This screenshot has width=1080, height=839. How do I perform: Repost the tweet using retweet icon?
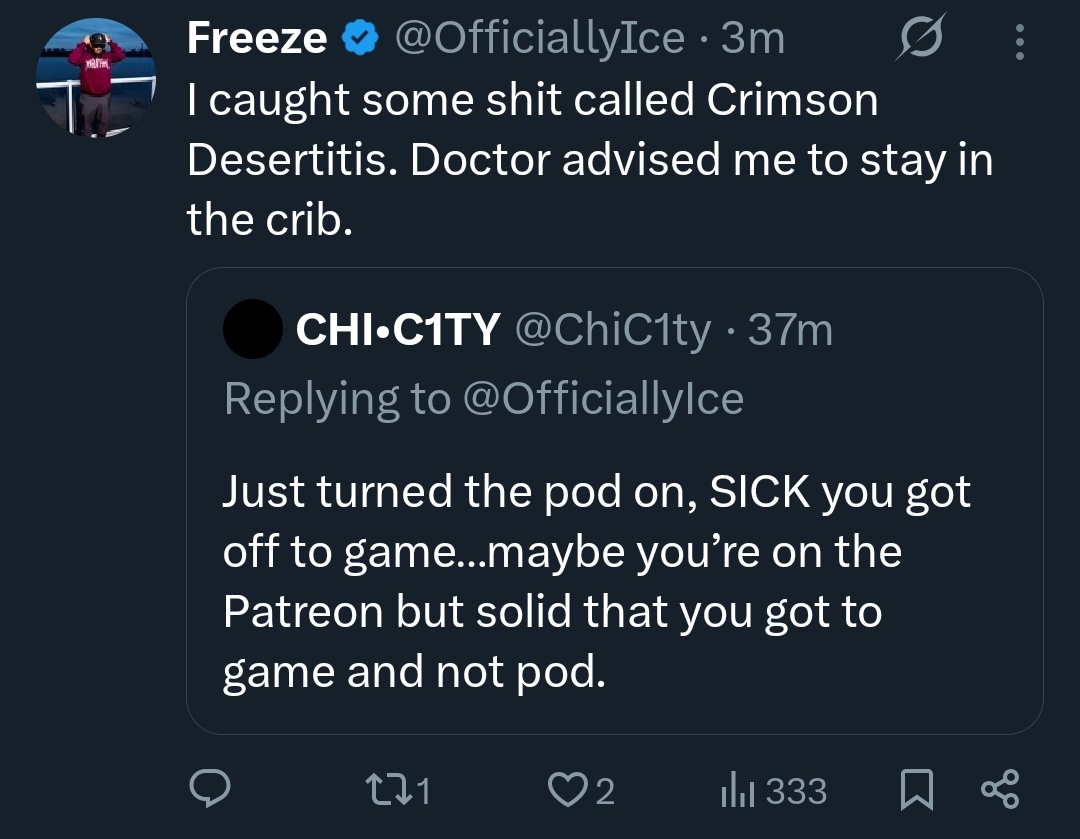click(398, 790)
